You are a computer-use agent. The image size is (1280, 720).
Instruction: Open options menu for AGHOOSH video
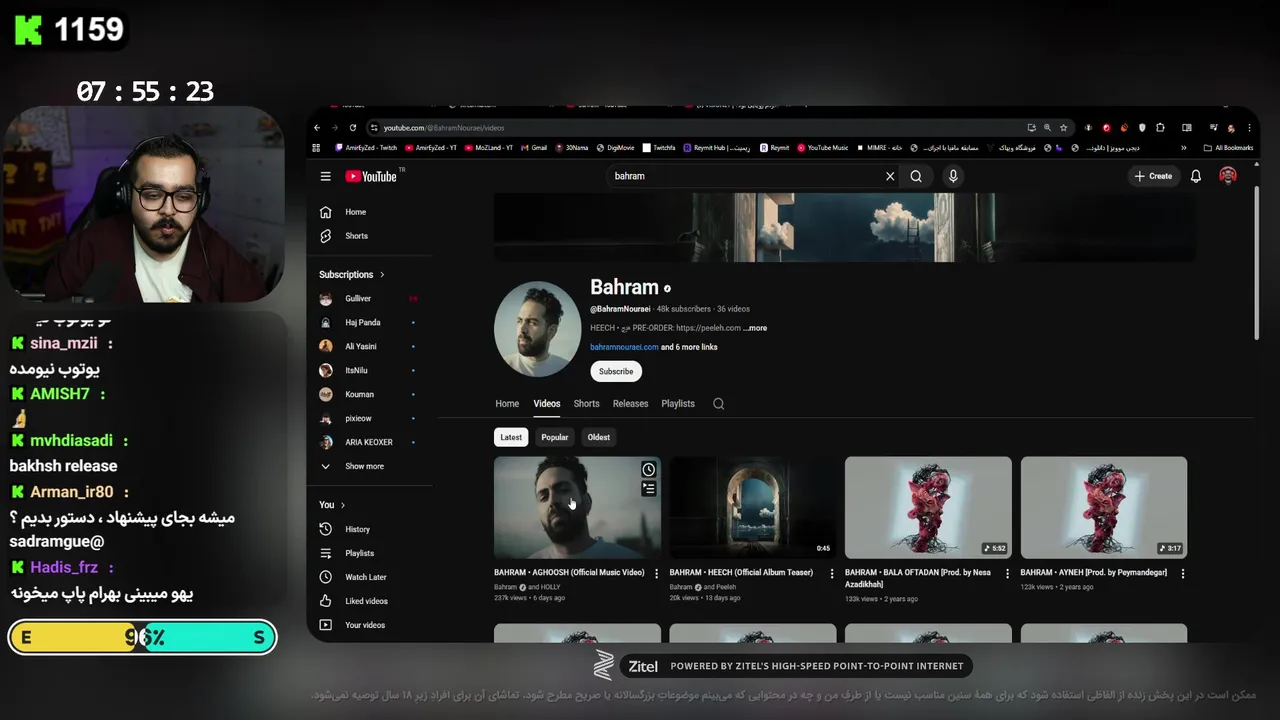[x=656, y=573]
